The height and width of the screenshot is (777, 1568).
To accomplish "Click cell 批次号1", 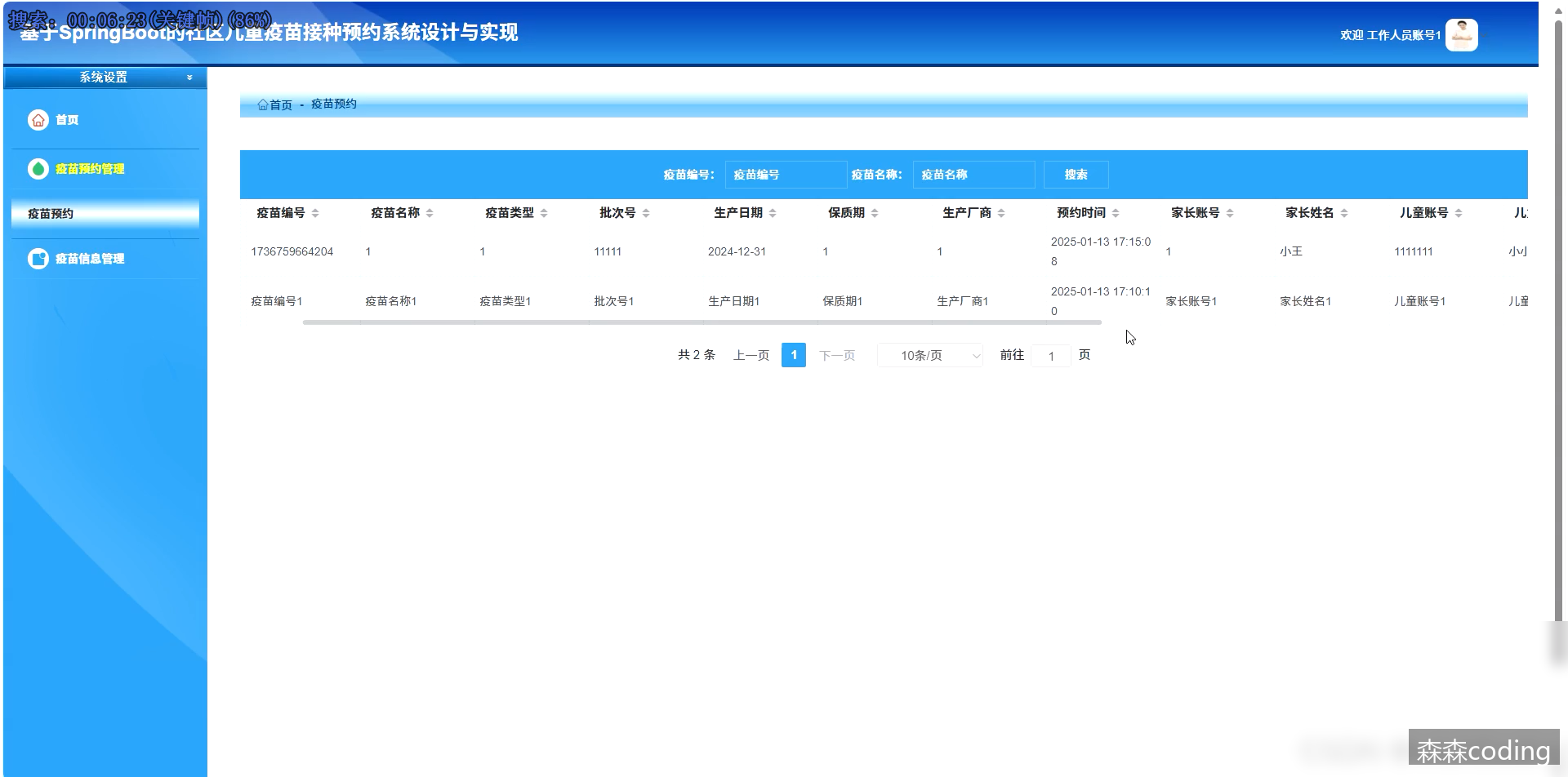I will (x=614, y=301).
